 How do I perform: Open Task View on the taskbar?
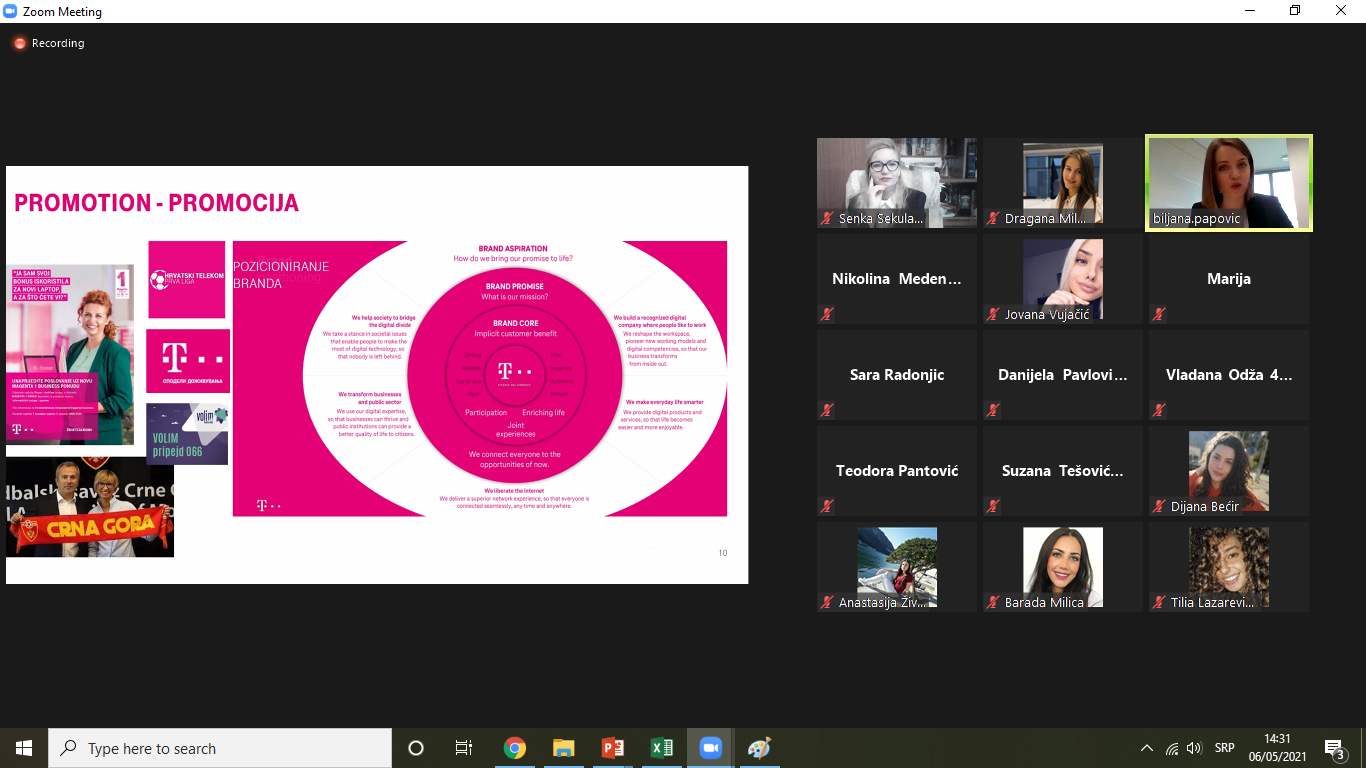[464, 748]
